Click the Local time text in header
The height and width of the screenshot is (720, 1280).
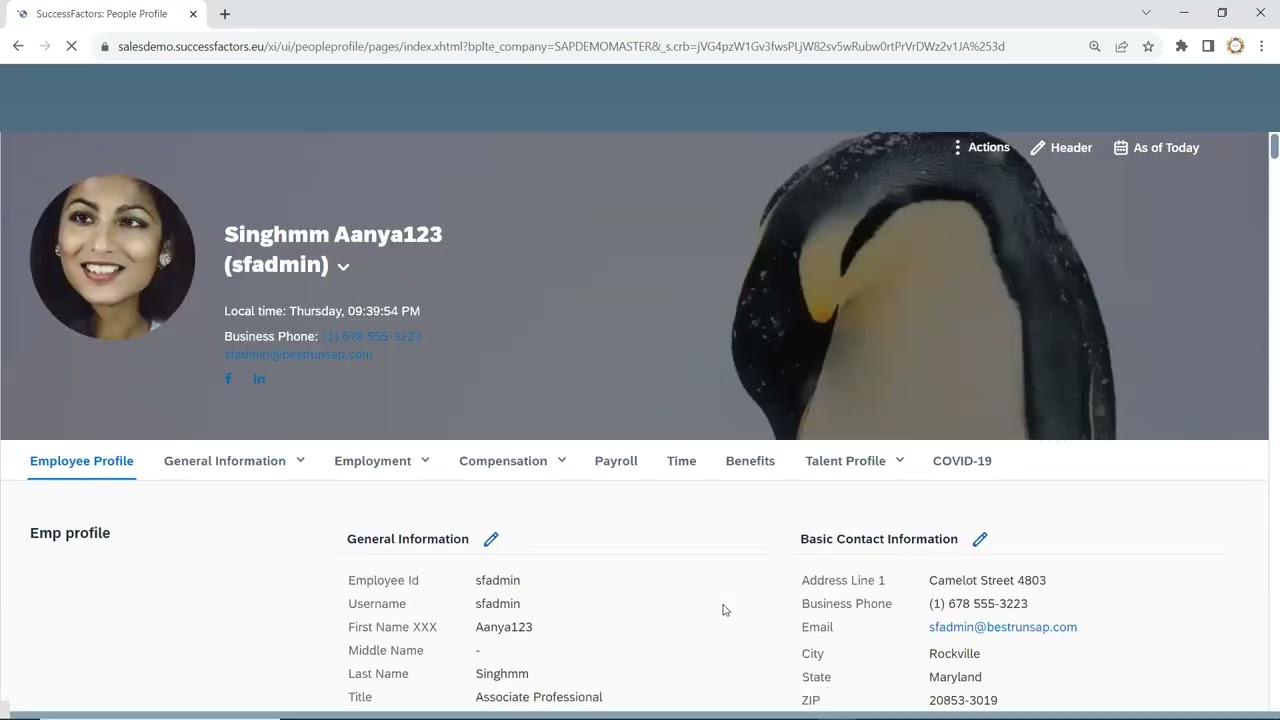coord(322,311)
